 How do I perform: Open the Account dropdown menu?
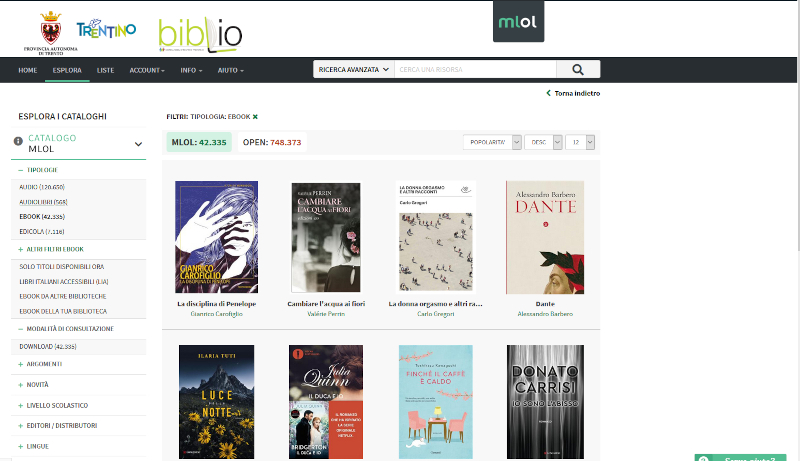147,70
